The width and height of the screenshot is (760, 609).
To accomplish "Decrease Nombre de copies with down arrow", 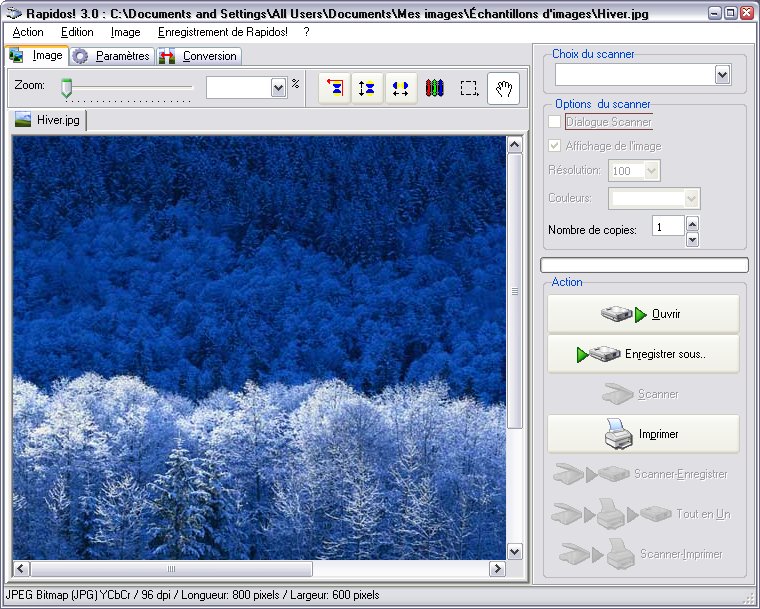I will coord(692,240).
